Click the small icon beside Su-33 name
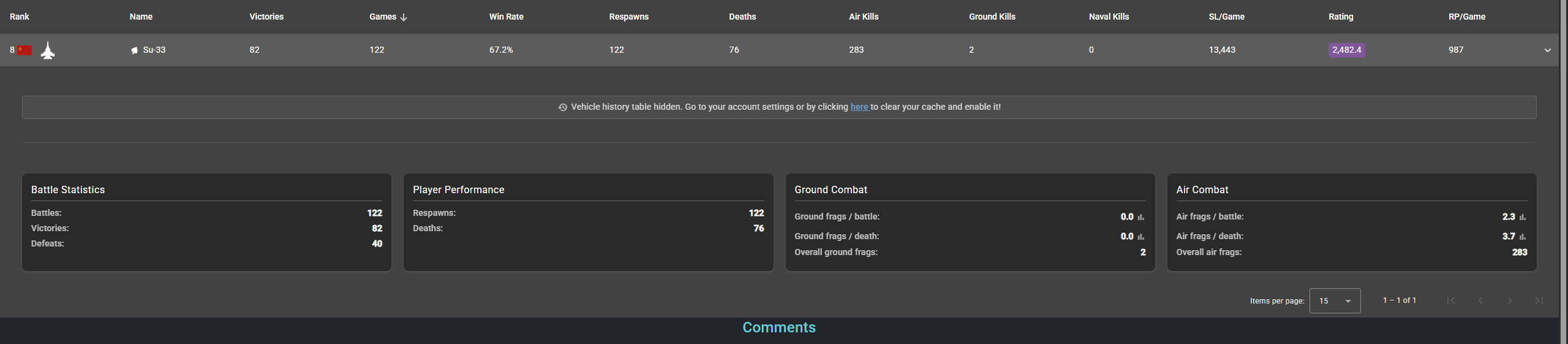1568x344 pixels. pos(134,50)
